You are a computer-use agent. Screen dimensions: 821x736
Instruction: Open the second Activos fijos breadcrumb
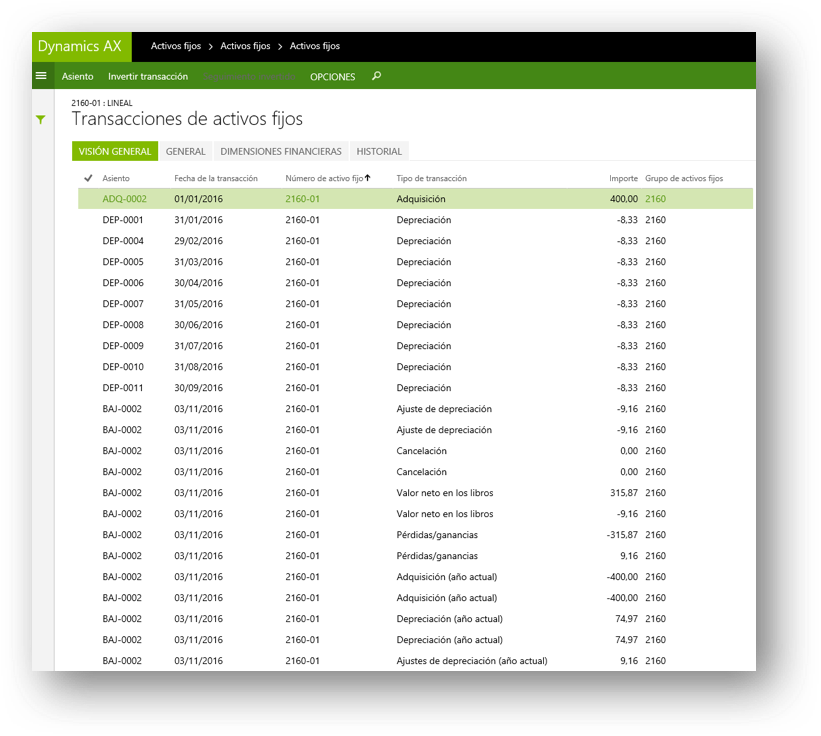click(245, 46)
